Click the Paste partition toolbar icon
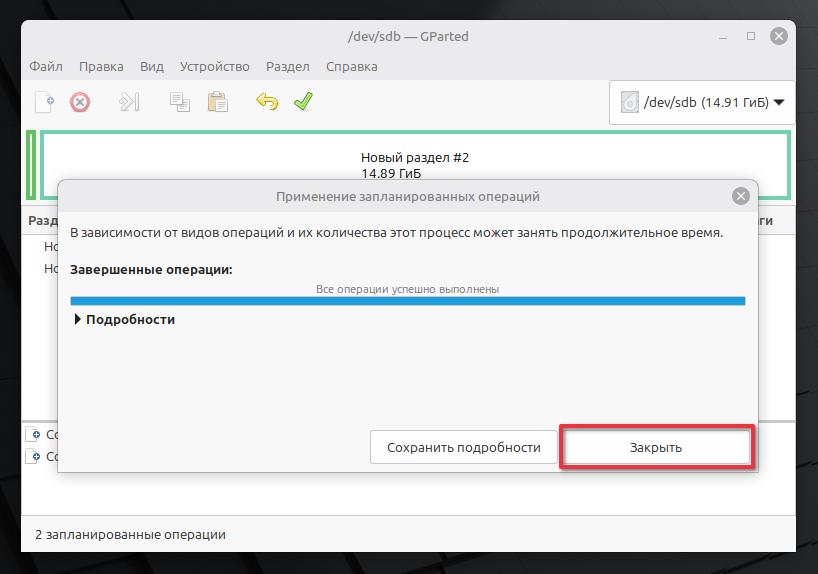 tap(218, 102)
